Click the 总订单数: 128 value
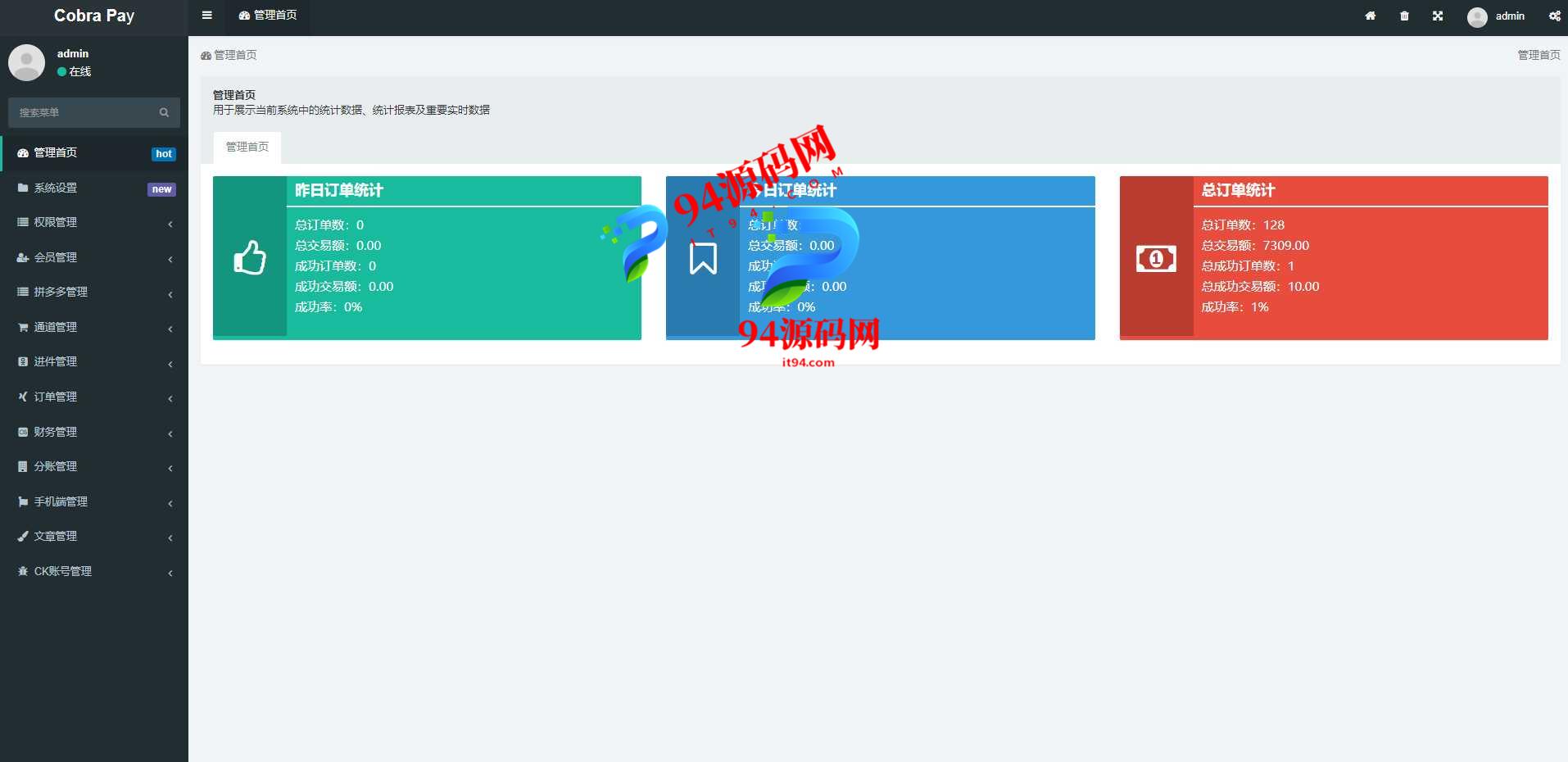Viewport: 1568px width, 762px height. (x=1243, y=225)
